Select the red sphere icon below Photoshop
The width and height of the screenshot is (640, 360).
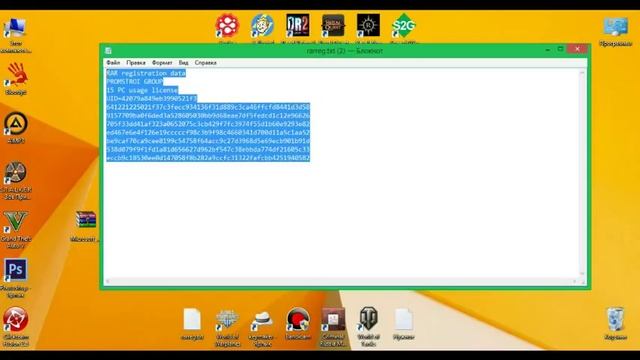coord(16,319)
